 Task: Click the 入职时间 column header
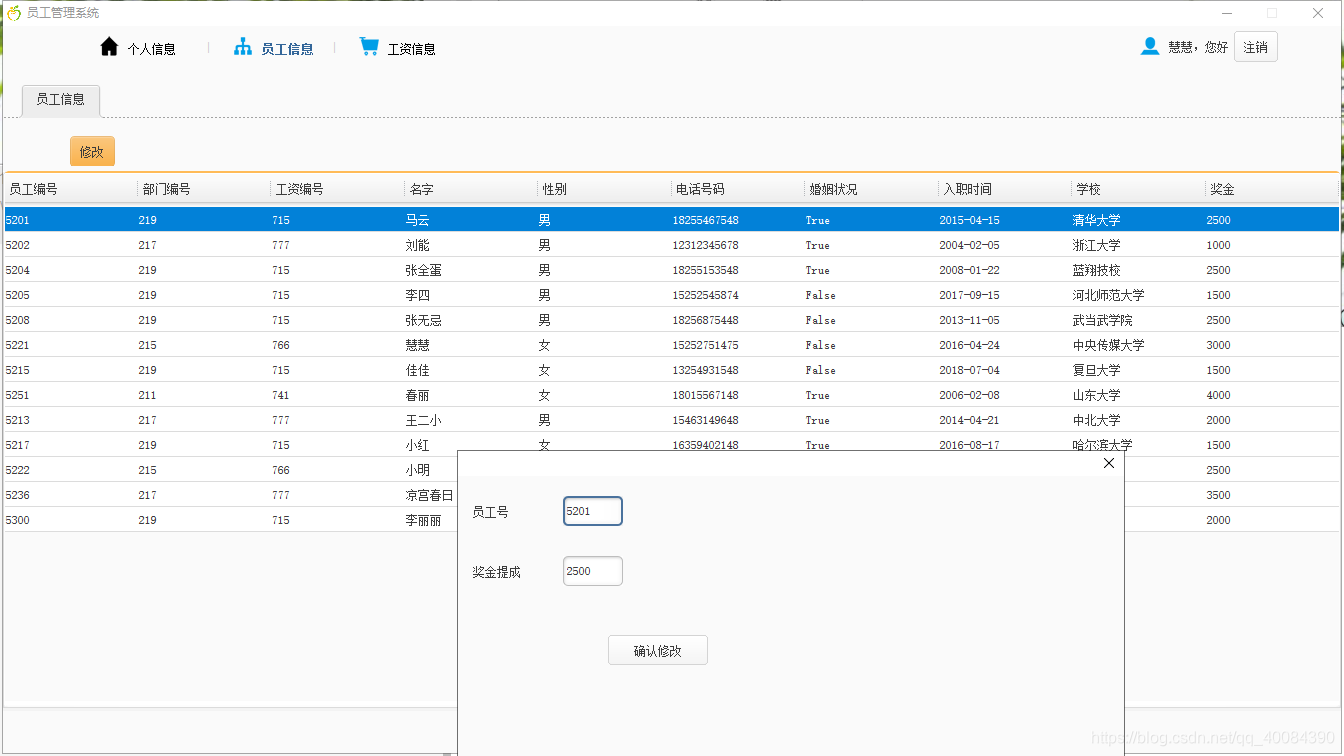[x=1005, y=189]
